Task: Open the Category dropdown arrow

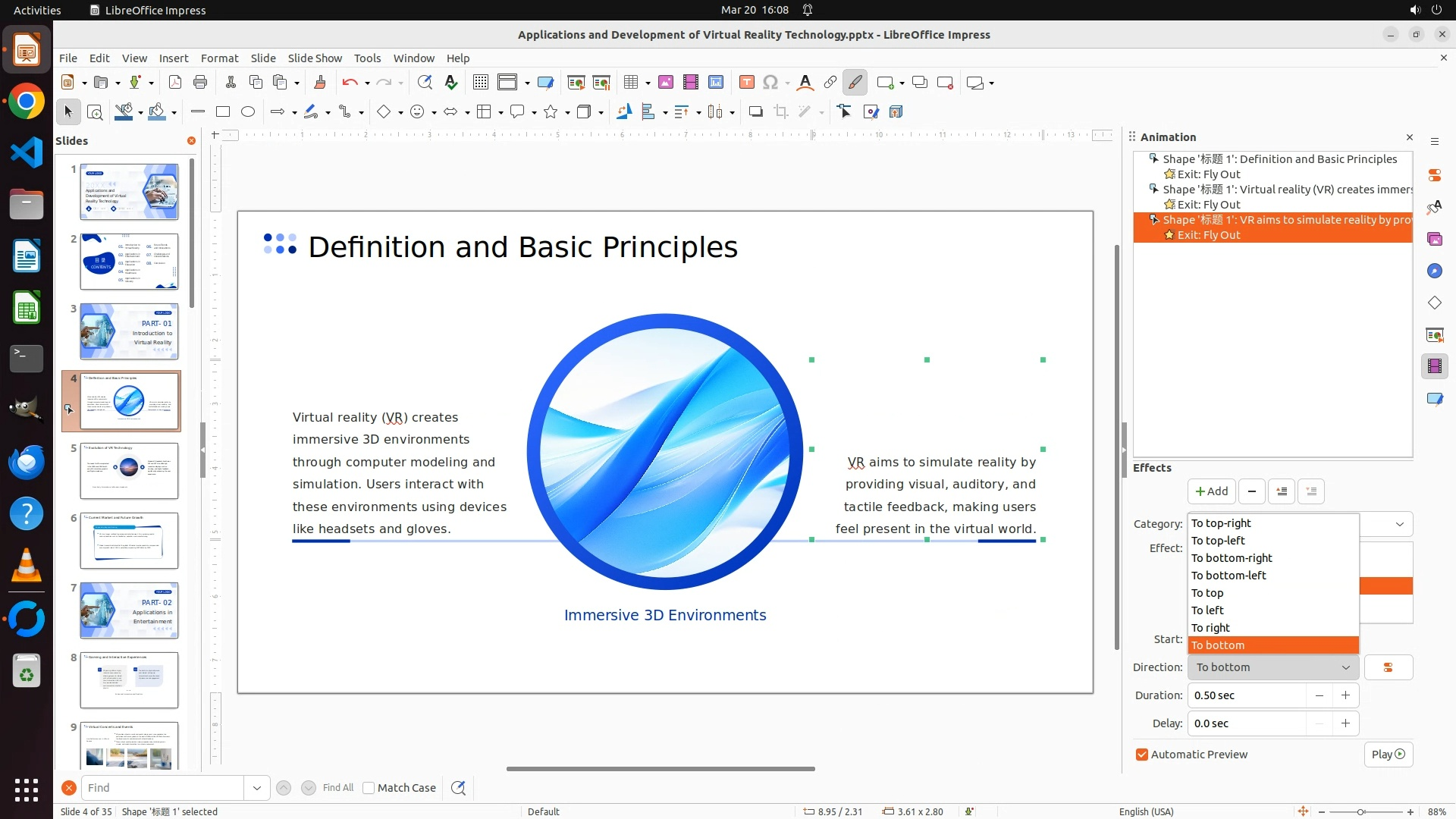Action: 1399,524
